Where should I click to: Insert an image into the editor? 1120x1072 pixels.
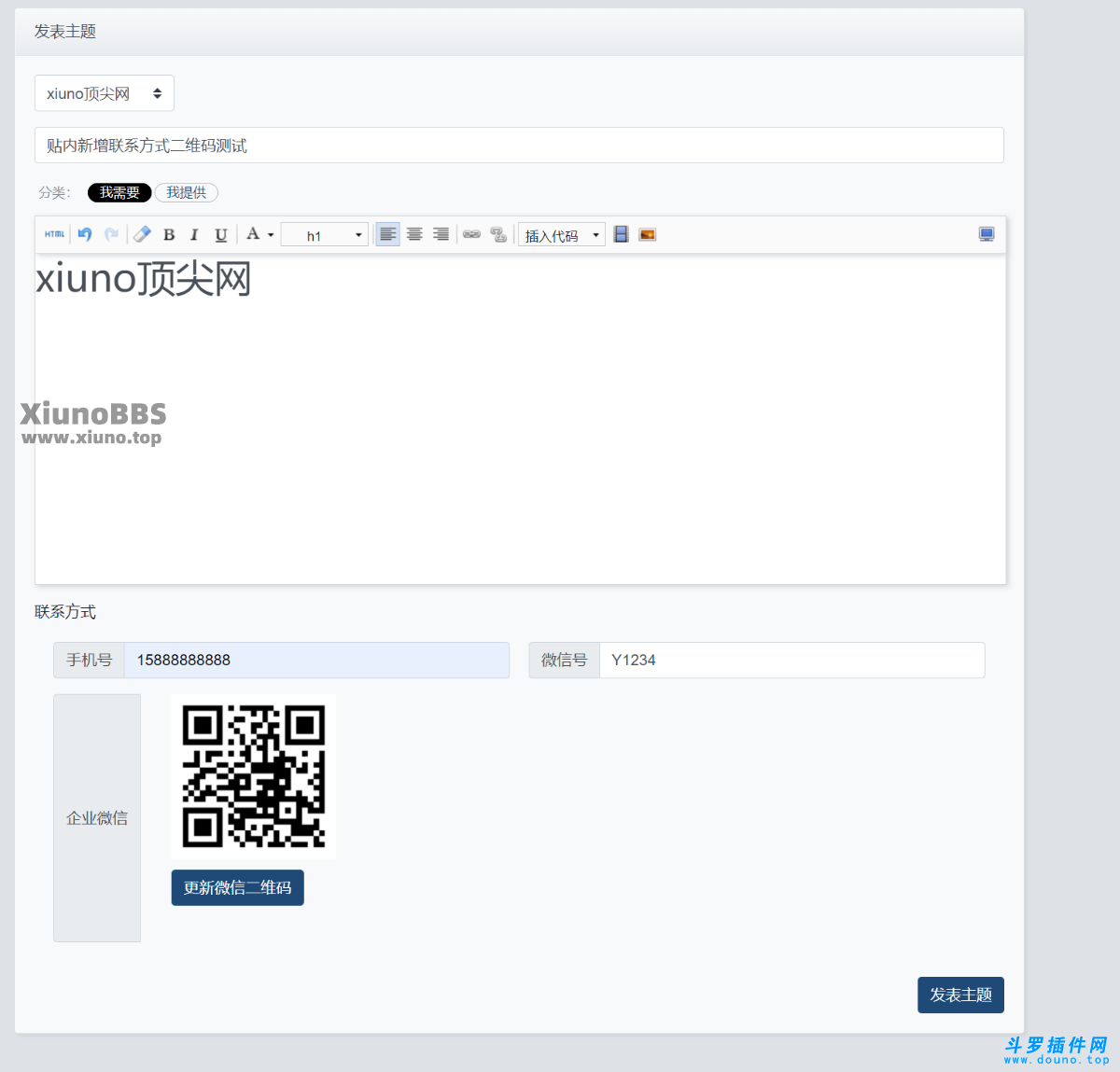point(647,234)
